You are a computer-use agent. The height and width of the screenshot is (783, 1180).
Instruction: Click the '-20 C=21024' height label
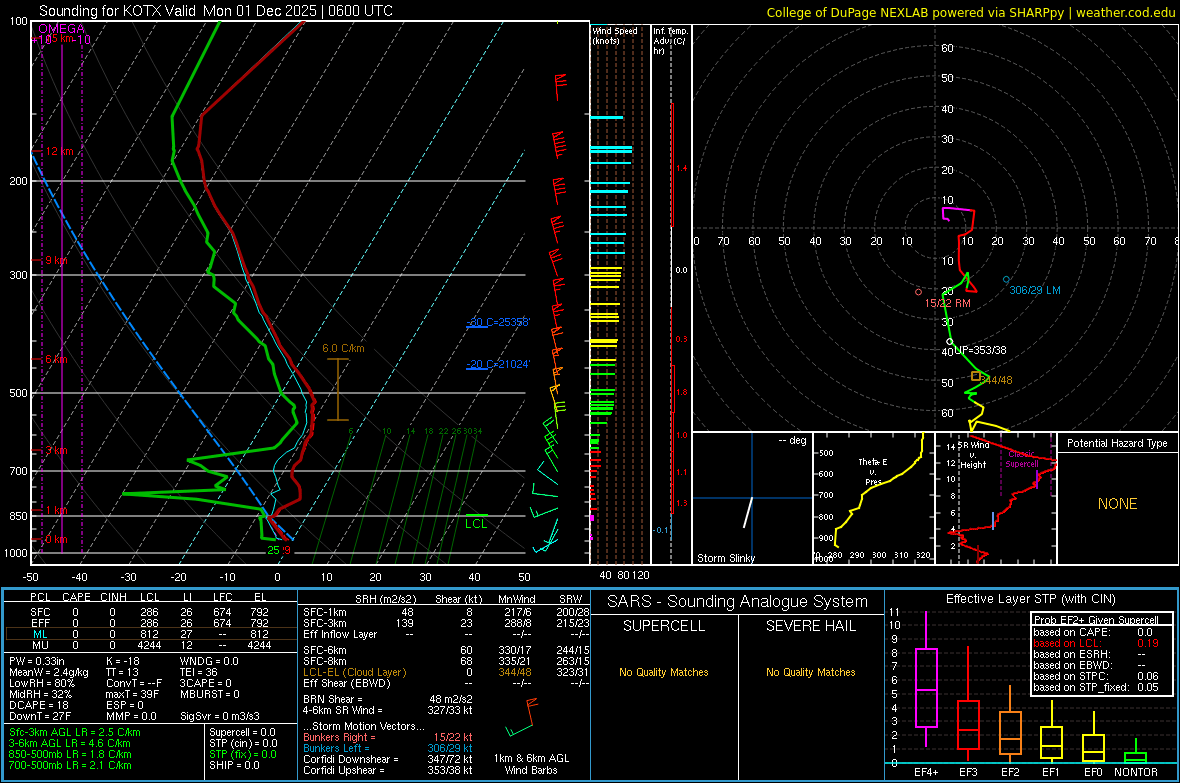(x=498, y=364)
